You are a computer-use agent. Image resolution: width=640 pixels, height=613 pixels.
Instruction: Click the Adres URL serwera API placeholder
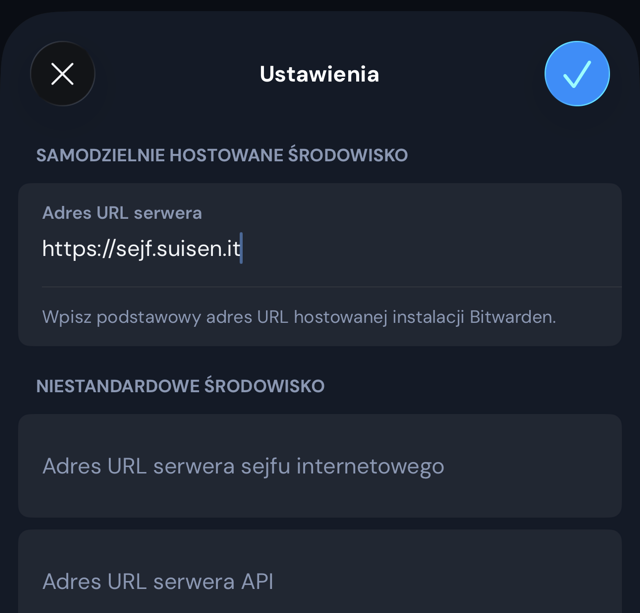(158, 581)
